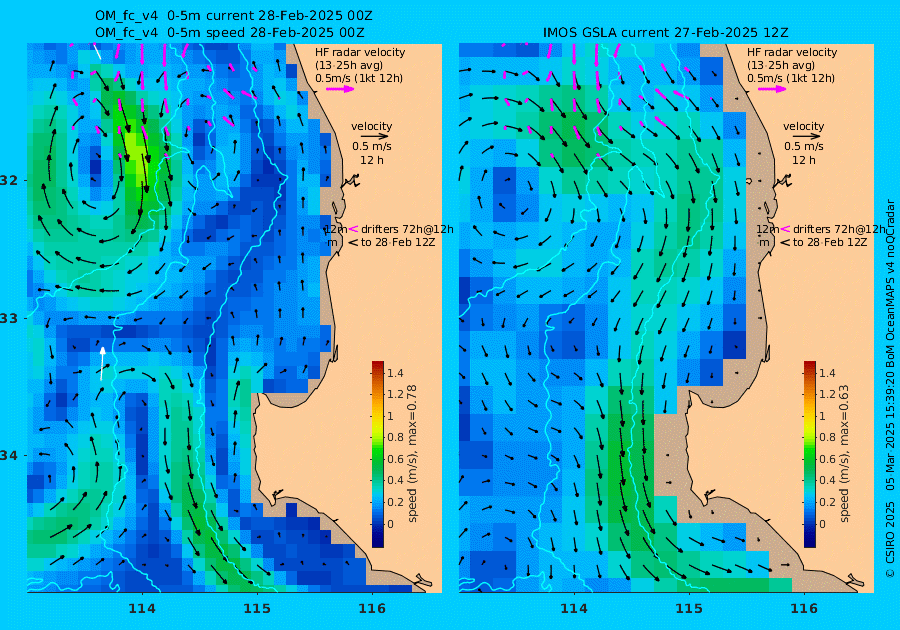Image resolution: width=900 pixels, height=630 pixels.
Task: Click the right speed colorbar
Action: 809,454
